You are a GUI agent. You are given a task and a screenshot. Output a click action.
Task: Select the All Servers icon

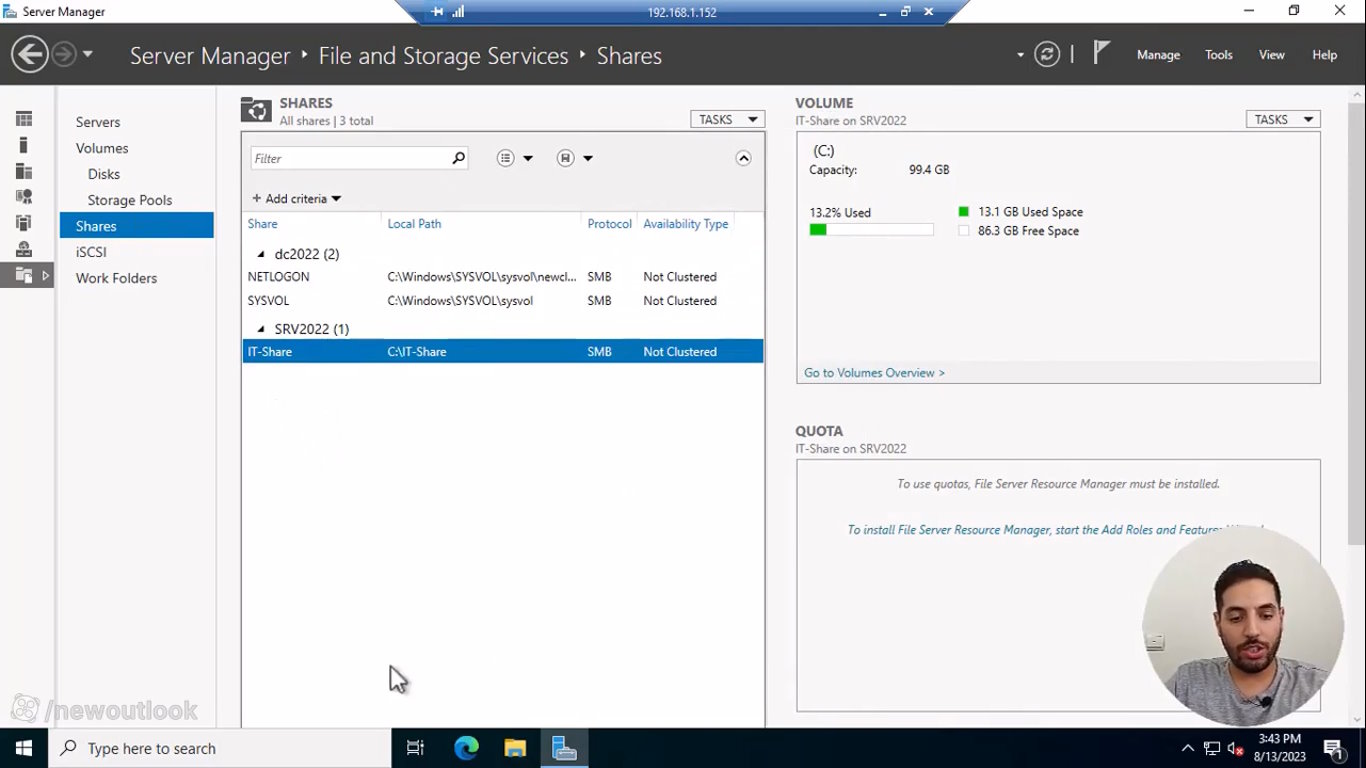tap(24, 171)
